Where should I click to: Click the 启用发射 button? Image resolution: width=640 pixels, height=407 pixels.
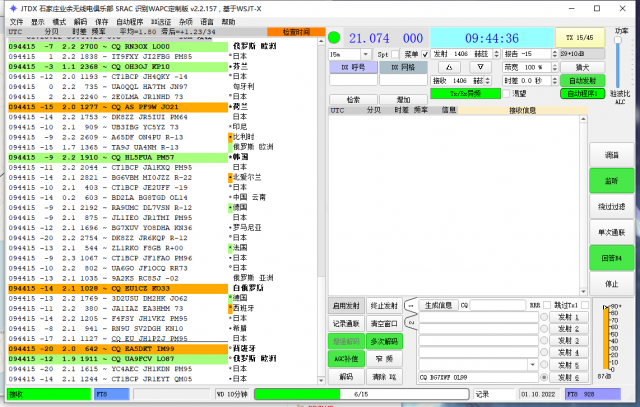(x=346, y=306)
